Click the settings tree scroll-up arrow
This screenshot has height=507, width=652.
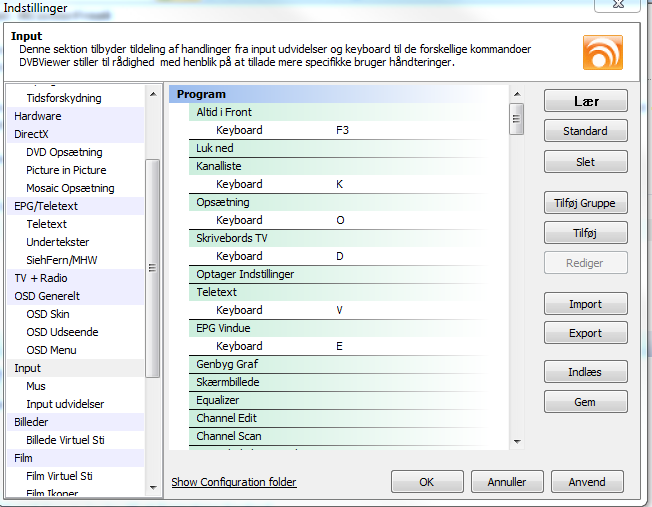153,94
